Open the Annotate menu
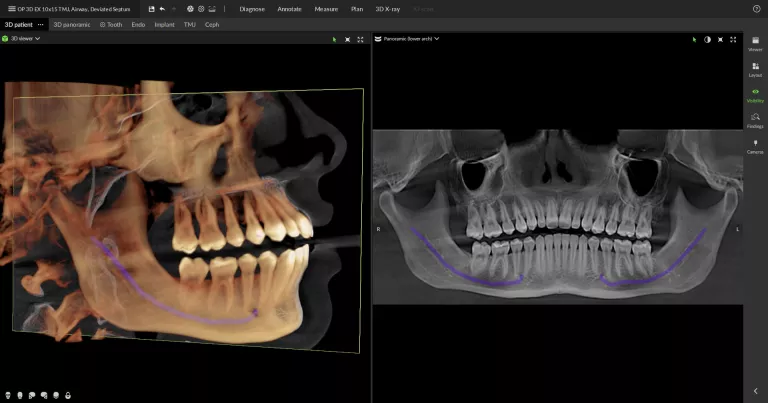Image resolution: width=768 pixels, height=403 pixels. [x=289, y=9]
